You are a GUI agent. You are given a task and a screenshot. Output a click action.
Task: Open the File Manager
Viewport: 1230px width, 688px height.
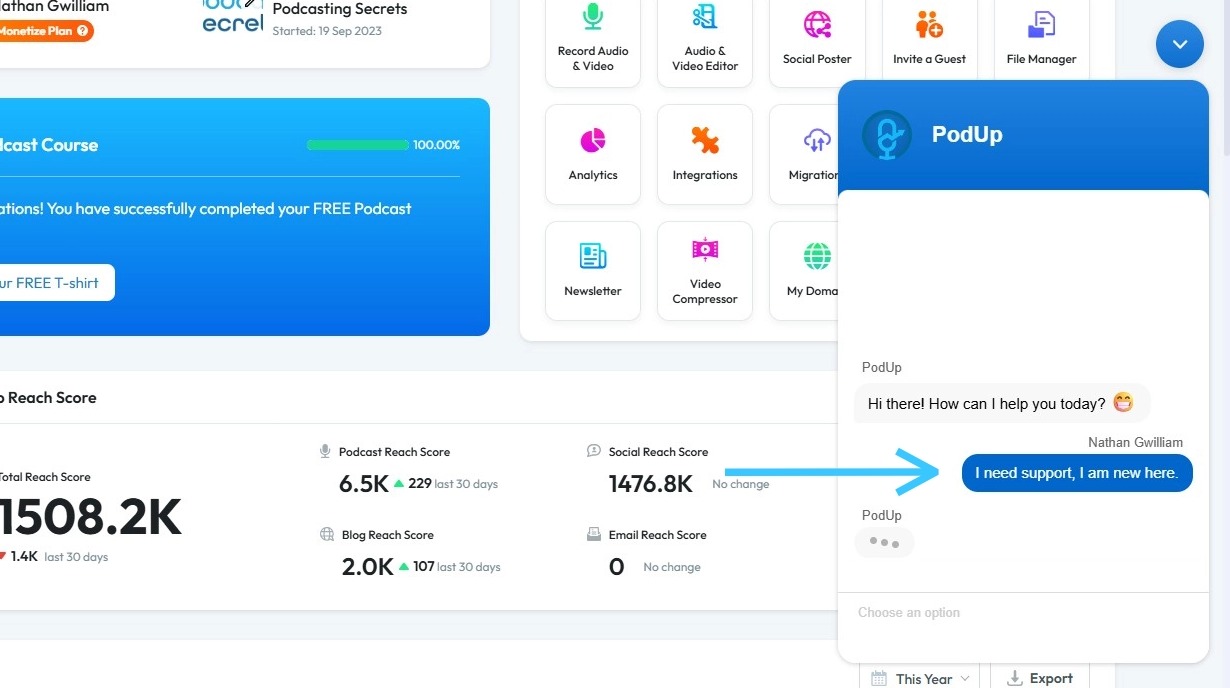(x=1041, y=40)
